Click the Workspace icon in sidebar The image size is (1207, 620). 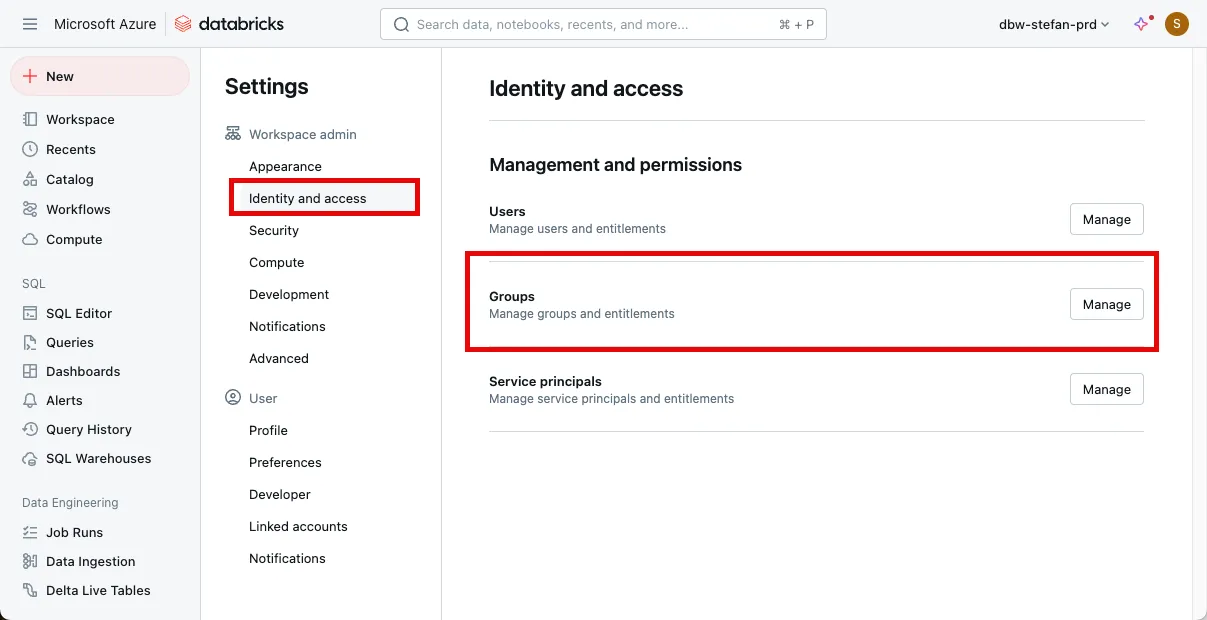[30, 119]
